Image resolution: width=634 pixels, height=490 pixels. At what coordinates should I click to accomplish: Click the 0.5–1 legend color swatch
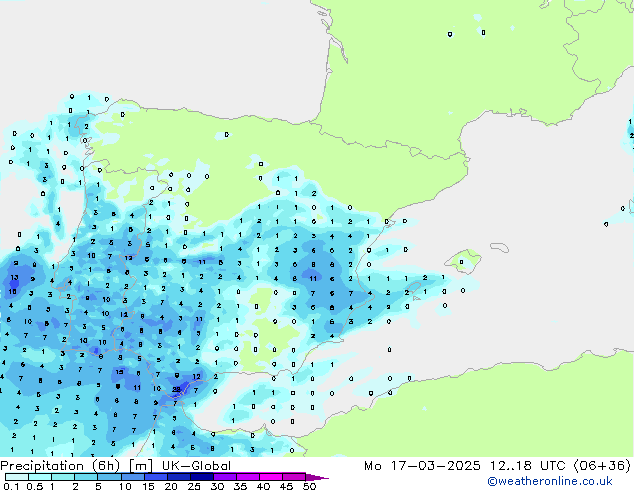40,477
